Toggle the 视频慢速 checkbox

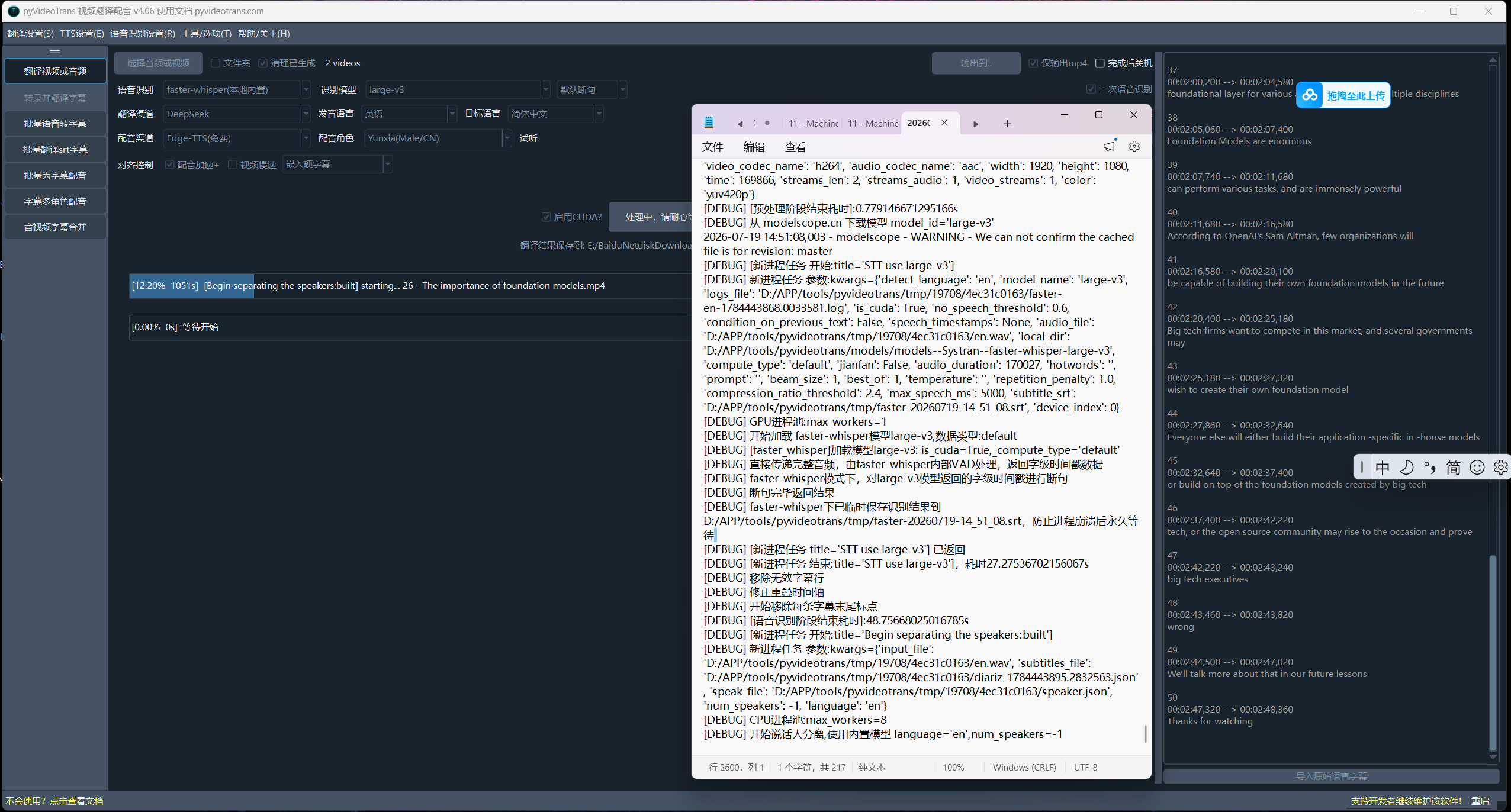coord(233,165)
